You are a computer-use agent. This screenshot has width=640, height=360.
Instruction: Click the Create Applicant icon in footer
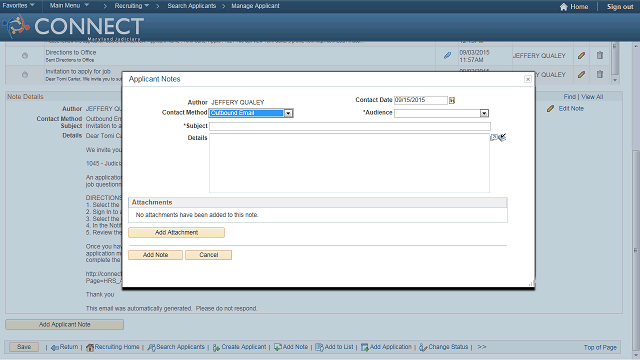click(x=216, y=347)
